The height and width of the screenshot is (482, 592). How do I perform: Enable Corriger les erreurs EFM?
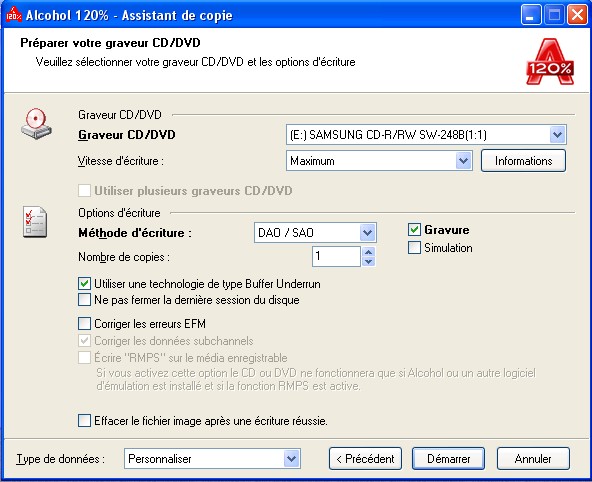[x=84, y=323]
